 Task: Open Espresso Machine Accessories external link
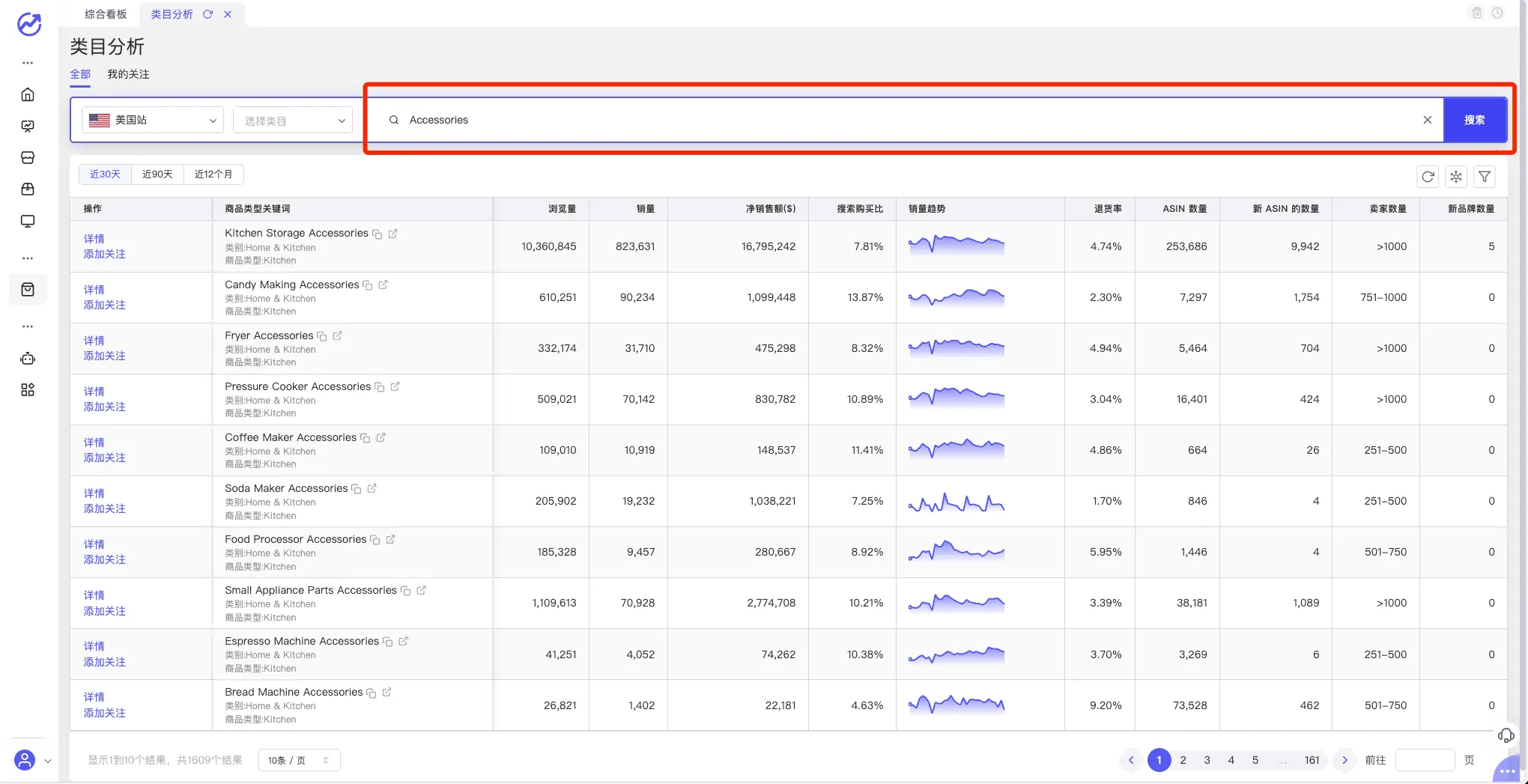pyautogui.click(x=403, y=641)
